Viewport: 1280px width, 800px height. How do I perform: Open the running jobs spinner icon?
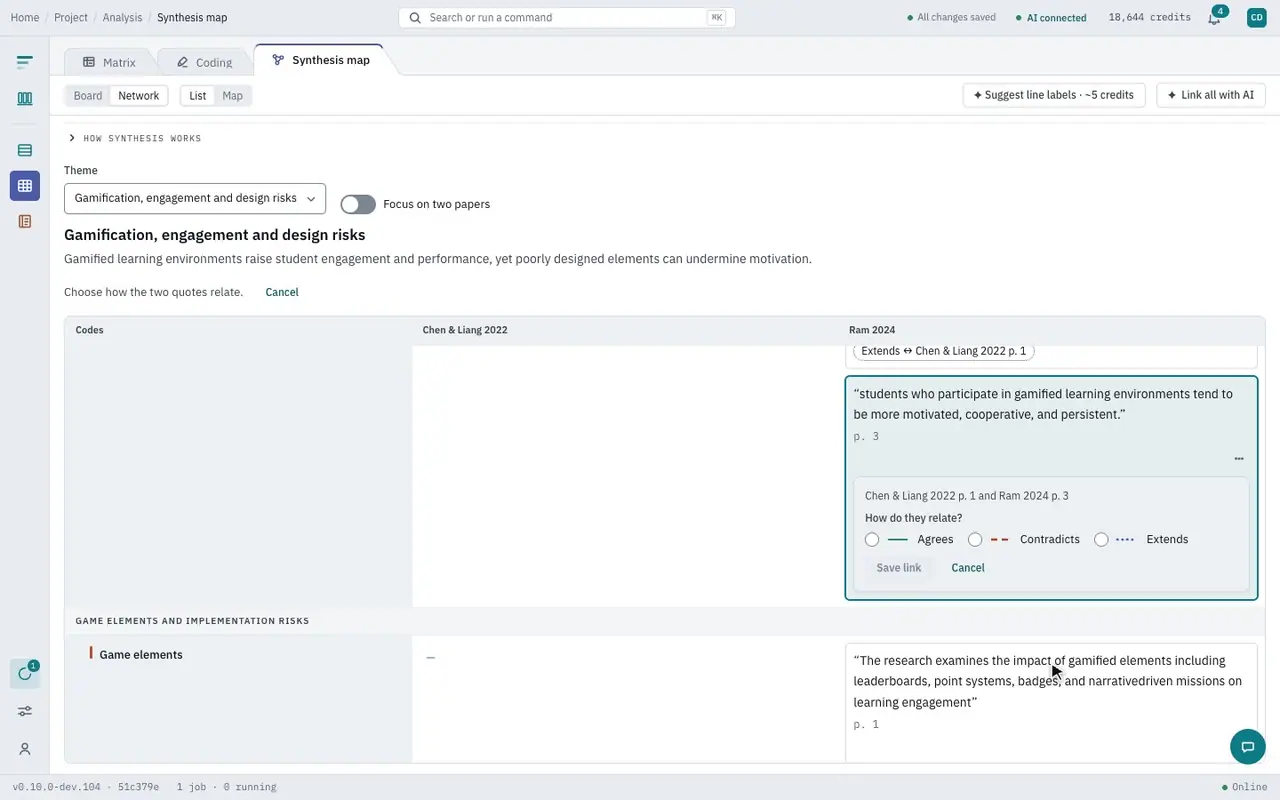point(25,674)
